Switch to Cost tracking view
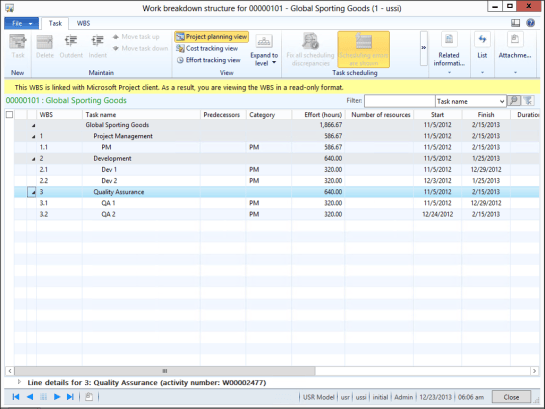 pos(207,48)
